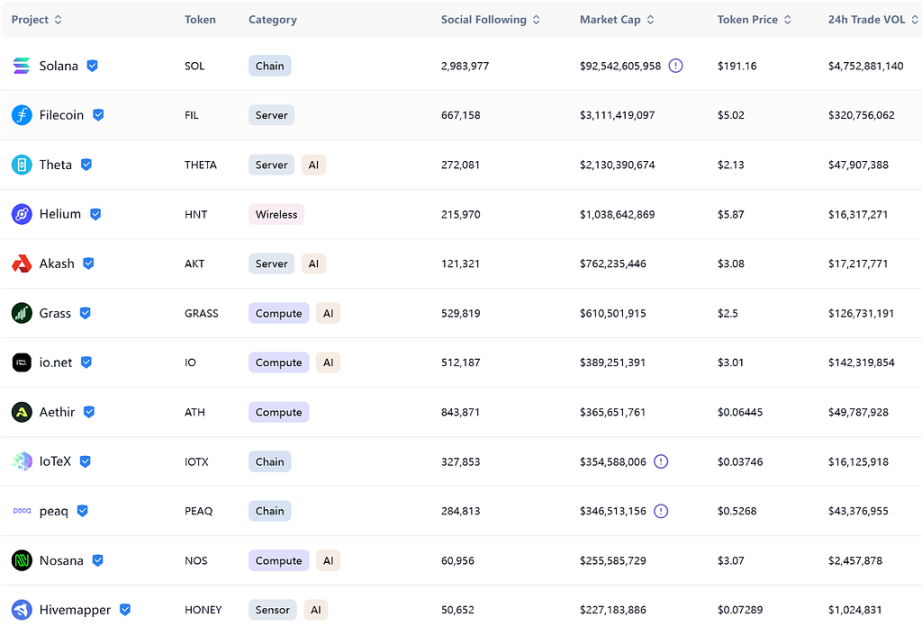Click the Wireless tag in Helium's row
Image resolution: width=922 pixels, height=626 pixels.
[x=276, y=215]
